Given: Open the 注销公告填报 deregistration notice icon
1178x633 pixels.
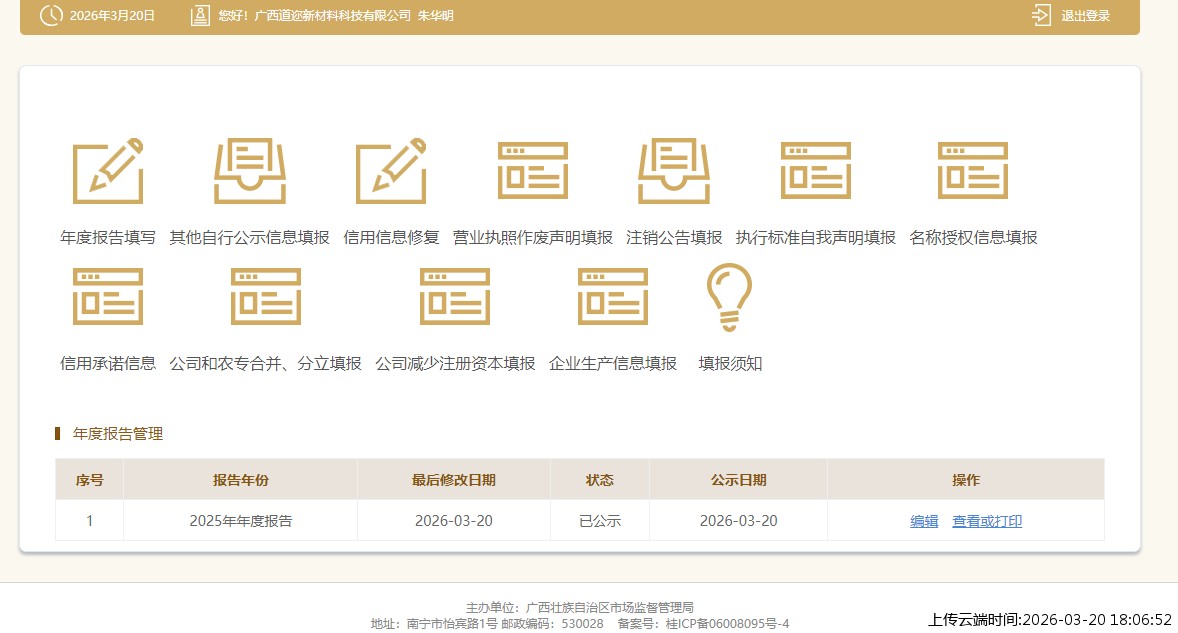Looking at the screenshot, I should pos(674,170).
